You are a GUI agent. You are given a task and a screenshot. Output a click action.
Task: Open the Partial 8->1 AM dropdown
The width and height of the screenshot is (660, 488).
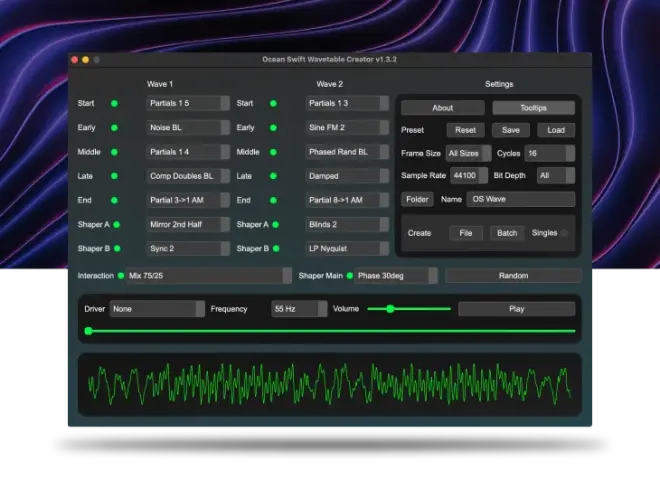pos(347,200)
